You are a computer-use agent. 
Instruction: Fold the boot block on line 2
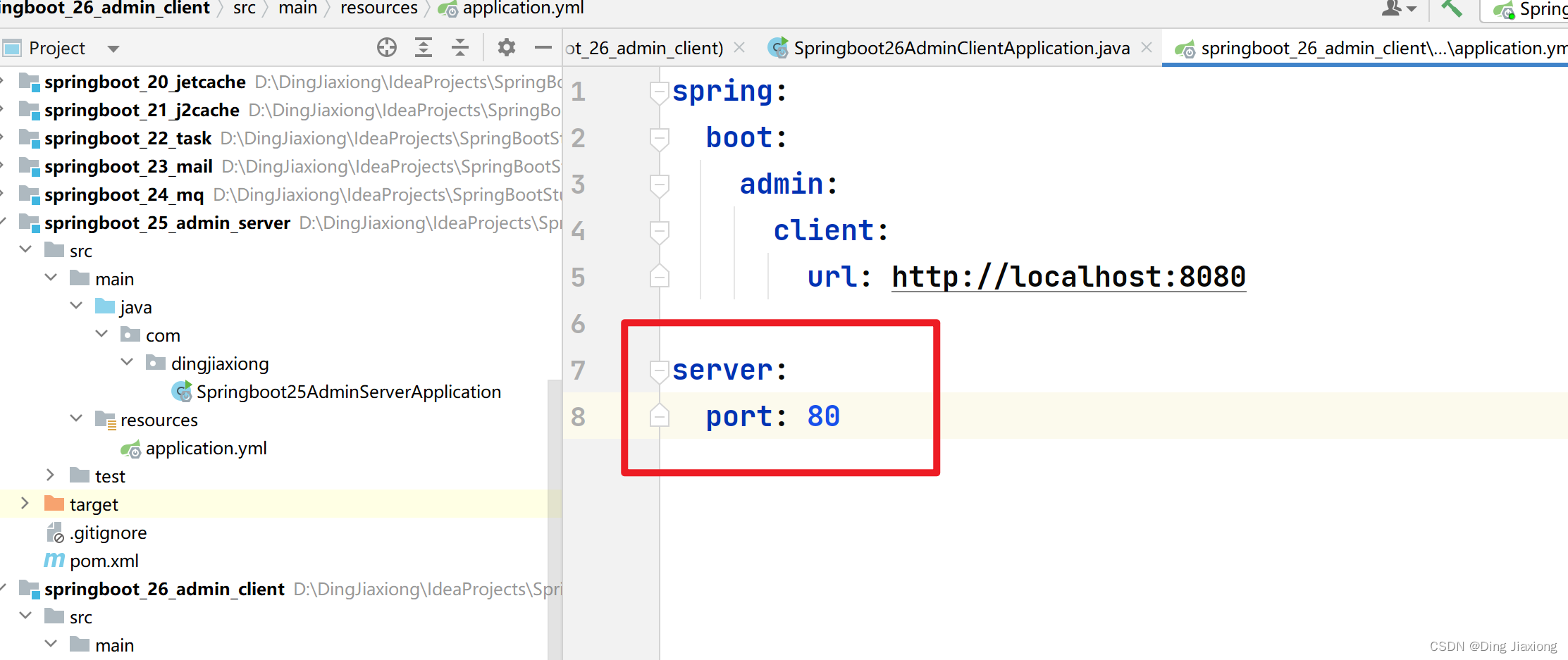pyautogui.click(x=659, y=139)
